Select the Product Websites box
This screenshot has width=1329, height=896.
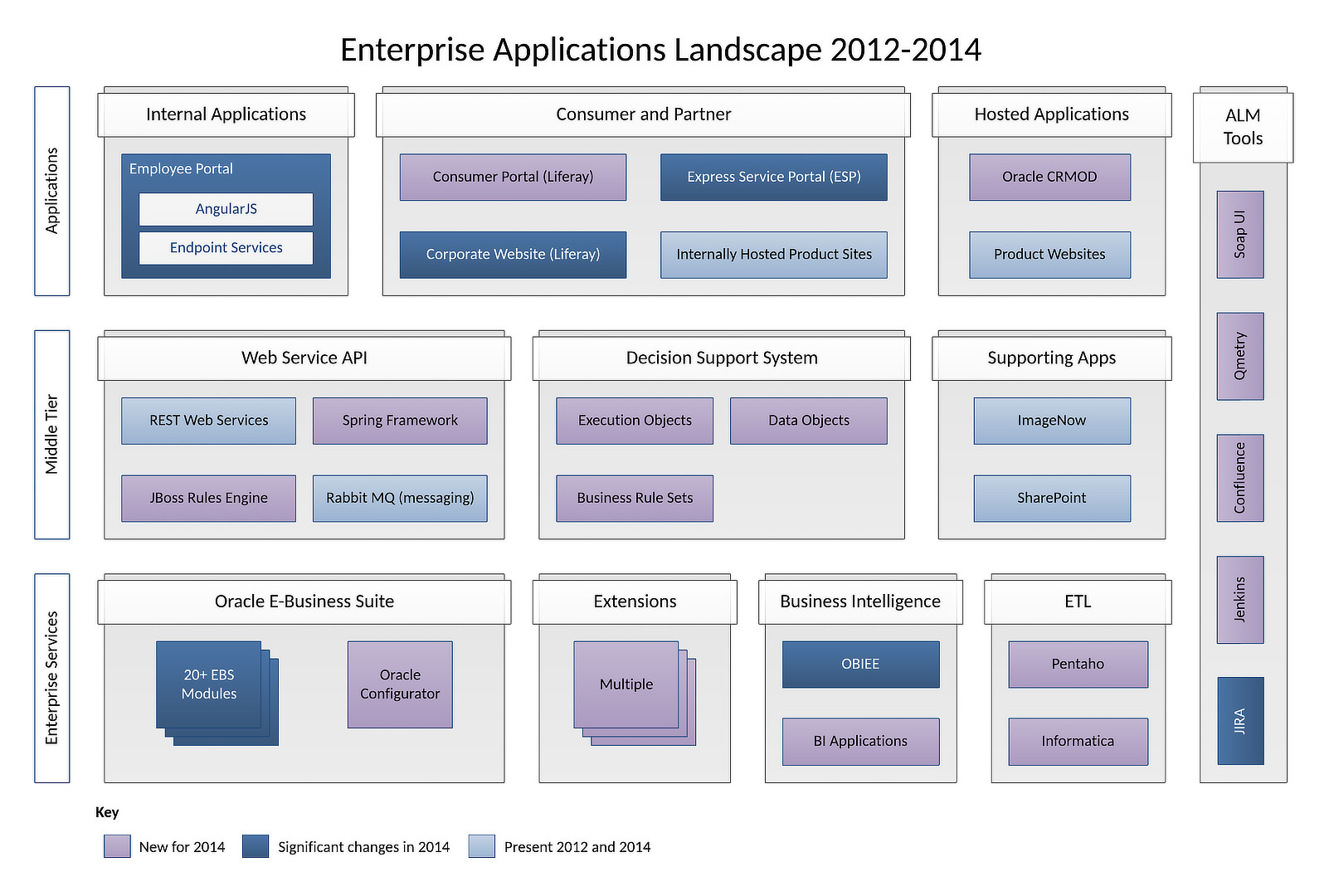click(1049, 255)
